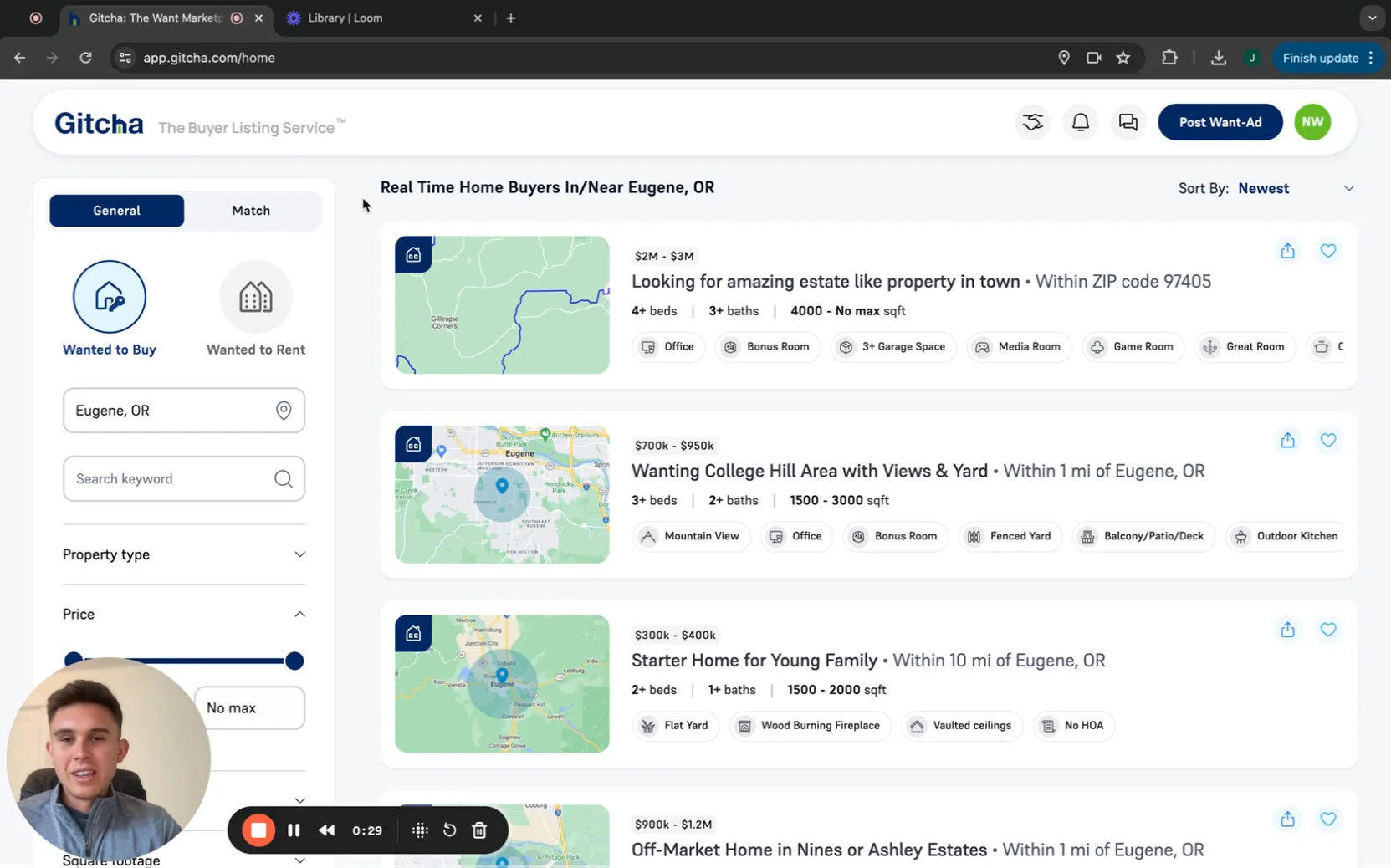Switch to the Match tab
Viewport: 1391px width, 868px height.
tap(251, 211)
